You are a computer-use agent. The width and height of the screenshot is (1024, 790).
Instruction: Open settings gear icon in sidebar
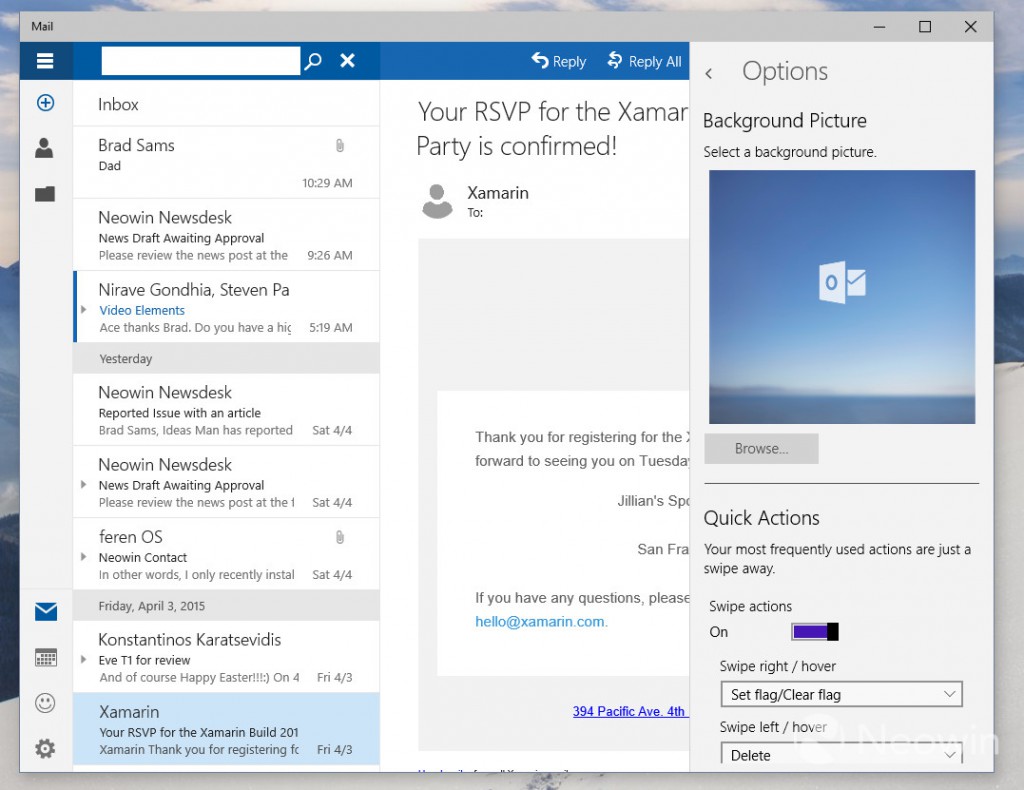(x=45, y=748)
